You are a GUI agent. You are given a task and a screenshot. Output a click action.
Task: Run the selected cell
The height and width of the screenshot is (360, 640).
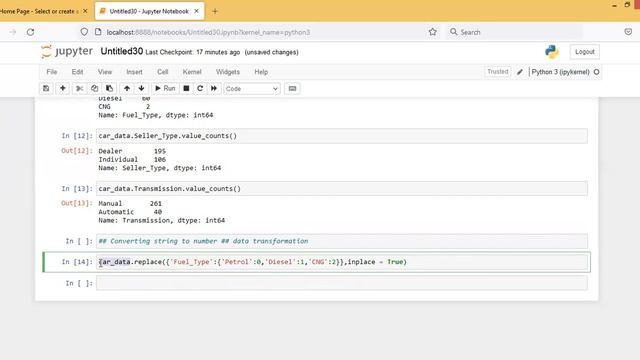(165, 89)
